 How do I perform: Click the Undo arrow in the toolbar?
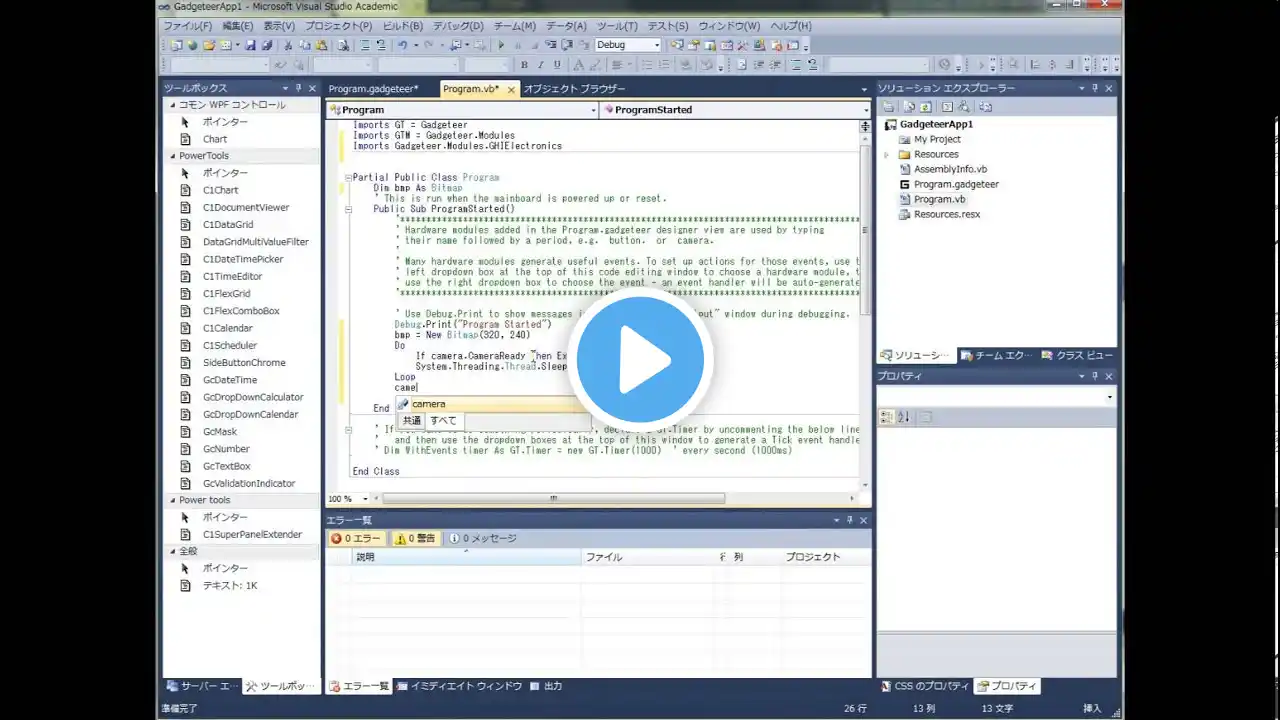403,45
